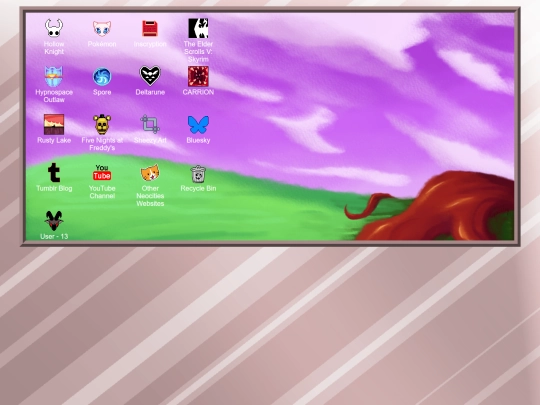The width and height of the screenshot is (540, 405).
Task: Open the Pokémon Mew icon
Action: pos(102,28)
